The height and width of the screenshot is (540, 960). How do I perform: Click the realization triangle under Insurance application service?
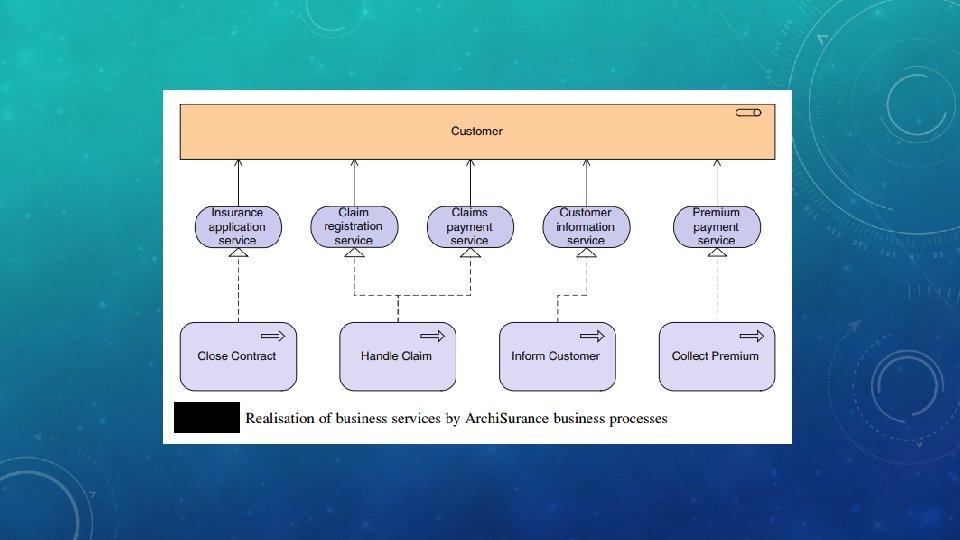[238, 252]
